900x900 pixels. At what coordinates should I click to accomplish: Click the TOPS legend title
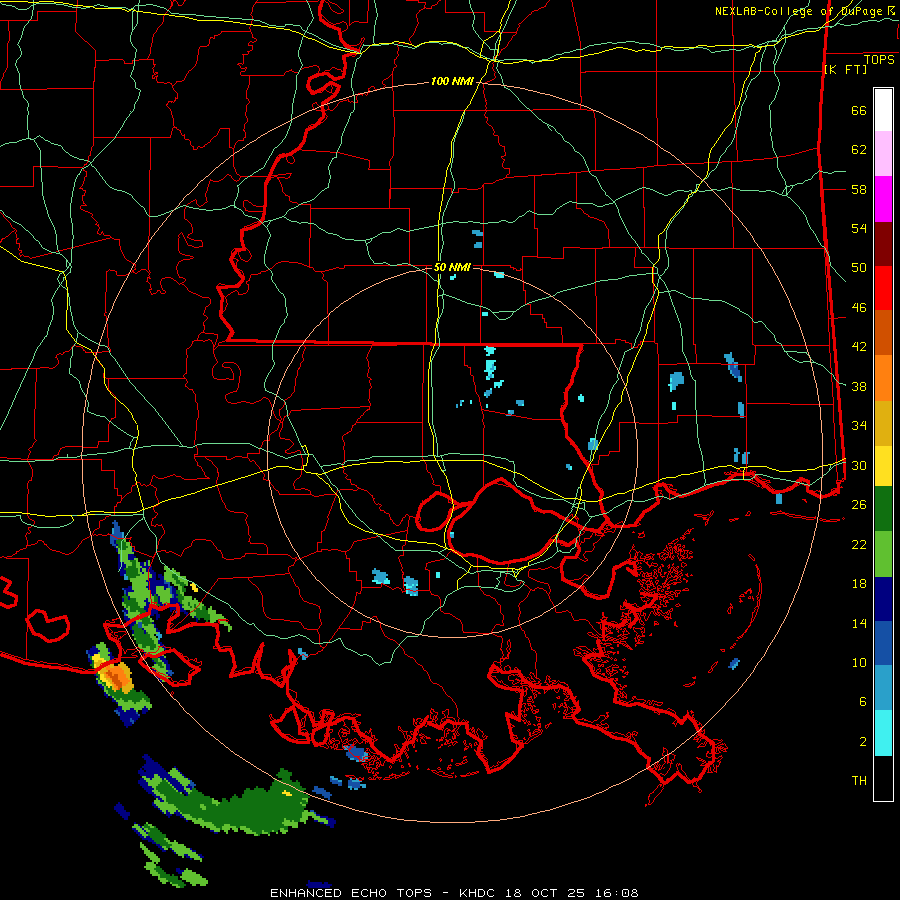(x=879, y=59)
